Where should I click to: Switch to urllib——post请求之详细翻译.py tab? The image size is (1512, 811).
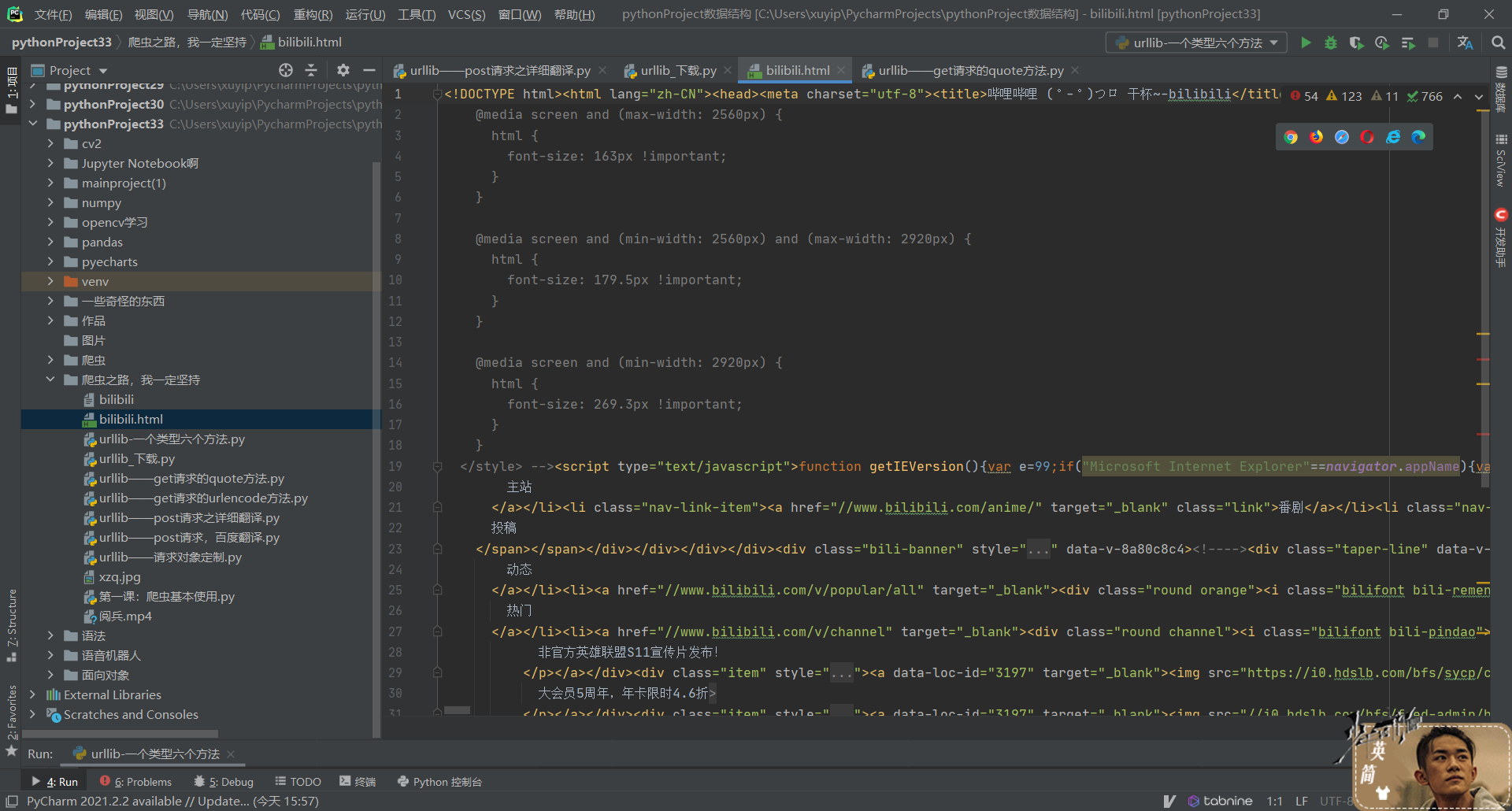point(500,70)
